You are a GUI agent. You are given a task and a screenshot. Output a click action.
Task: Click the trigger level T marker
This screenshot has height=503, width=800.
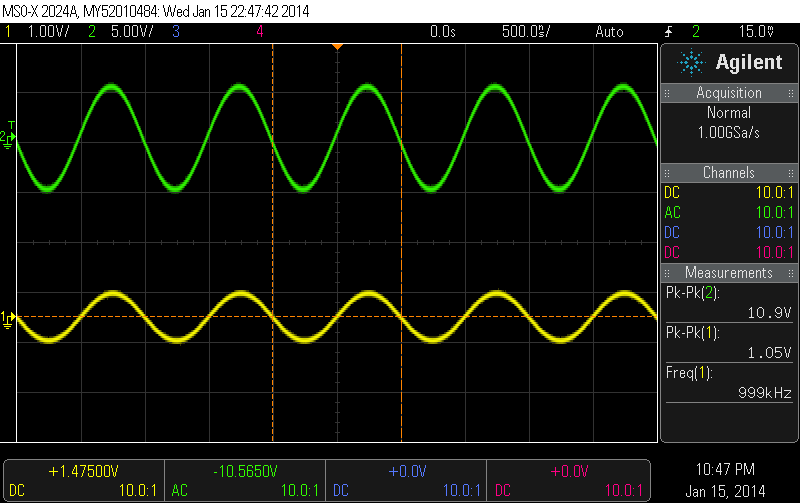(12, 125)
